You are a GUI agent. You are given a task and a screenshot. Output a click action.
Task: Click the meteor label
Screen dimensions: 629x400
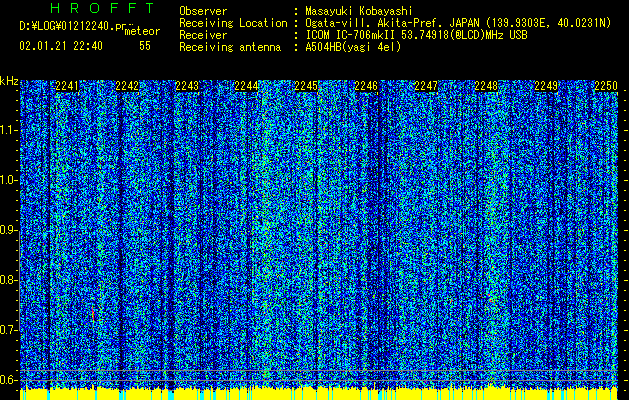142,31
